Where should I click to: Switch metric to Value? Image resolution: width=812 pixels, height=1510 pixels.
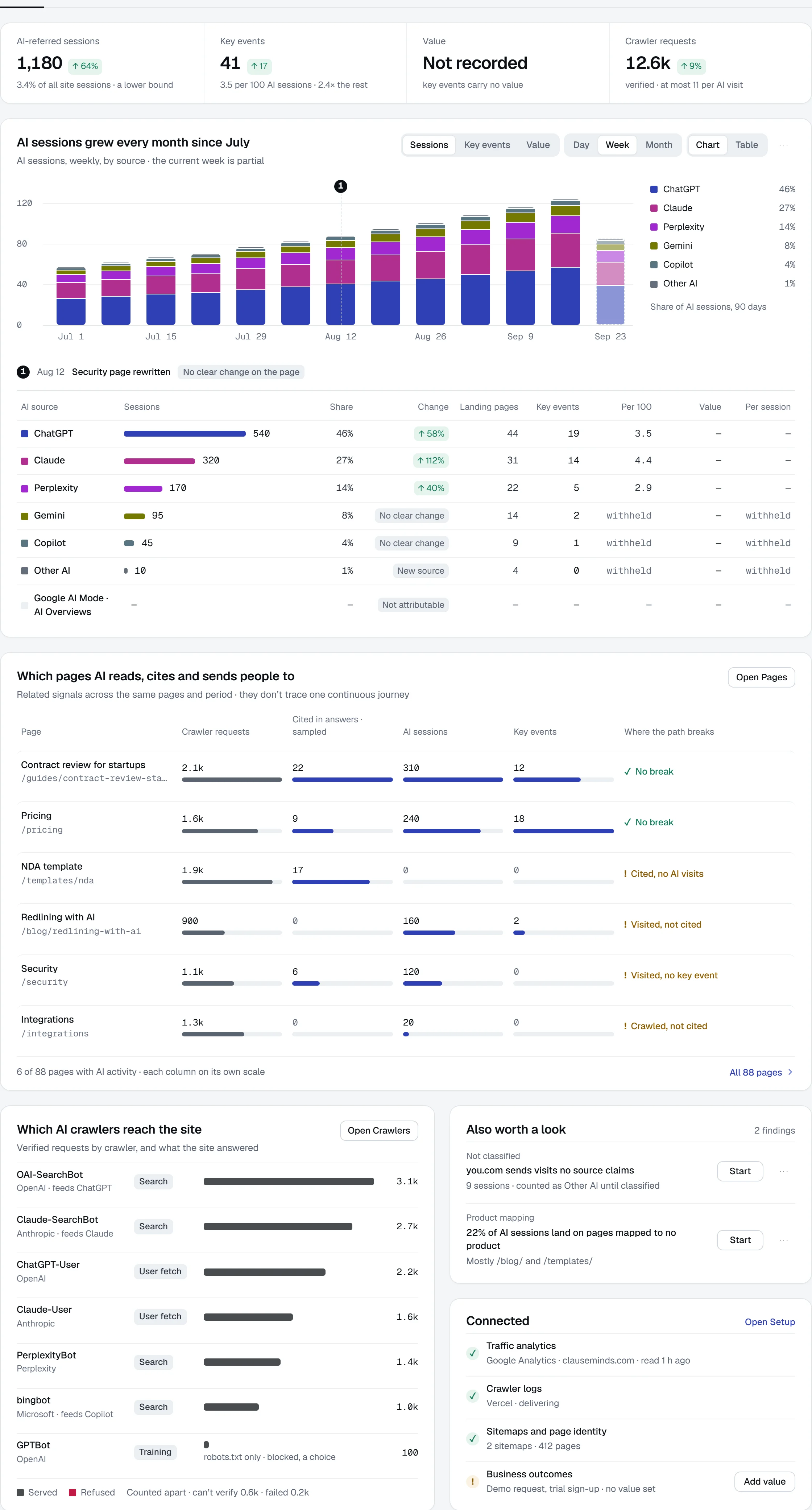point(538,145)
